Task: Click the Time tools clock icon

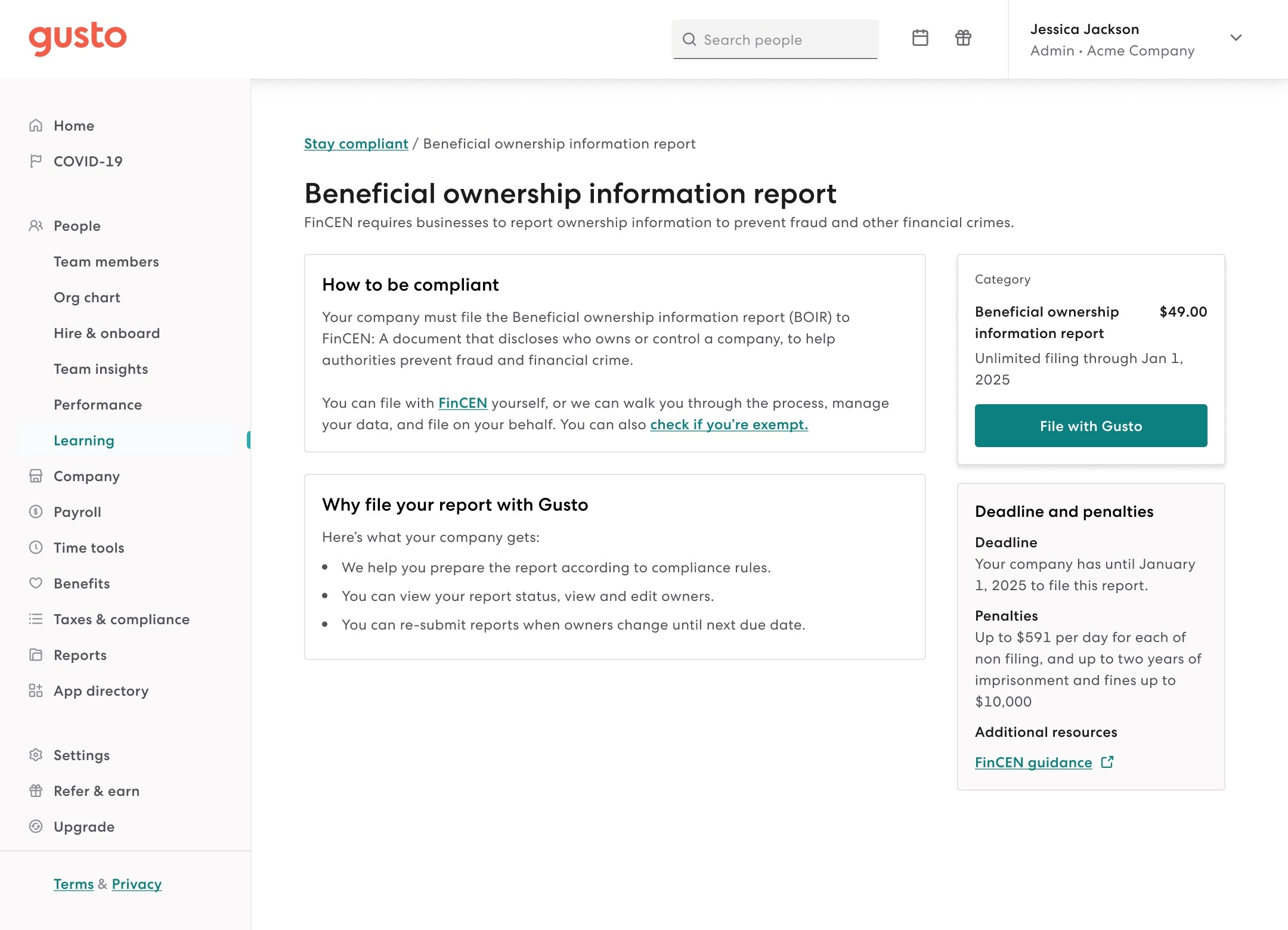Action: 36,548
